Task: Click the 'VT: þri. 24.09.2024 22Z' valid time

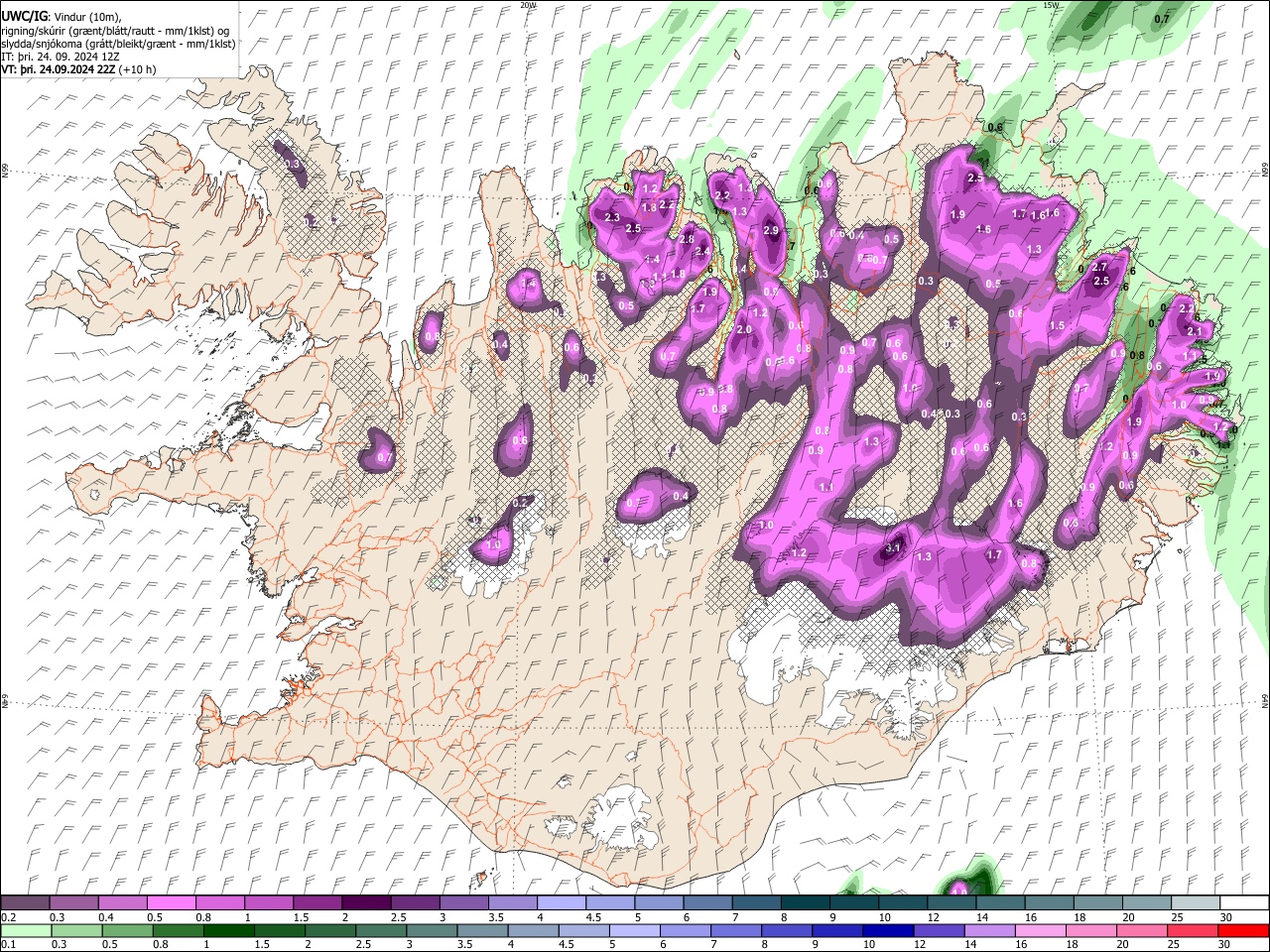Action: pos(59,70)
